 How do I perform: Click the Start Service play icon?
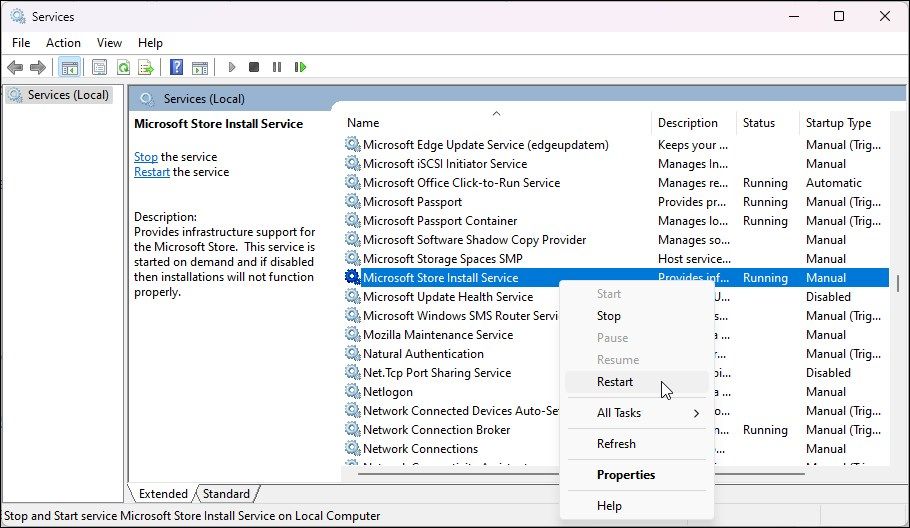click(232, 67)
